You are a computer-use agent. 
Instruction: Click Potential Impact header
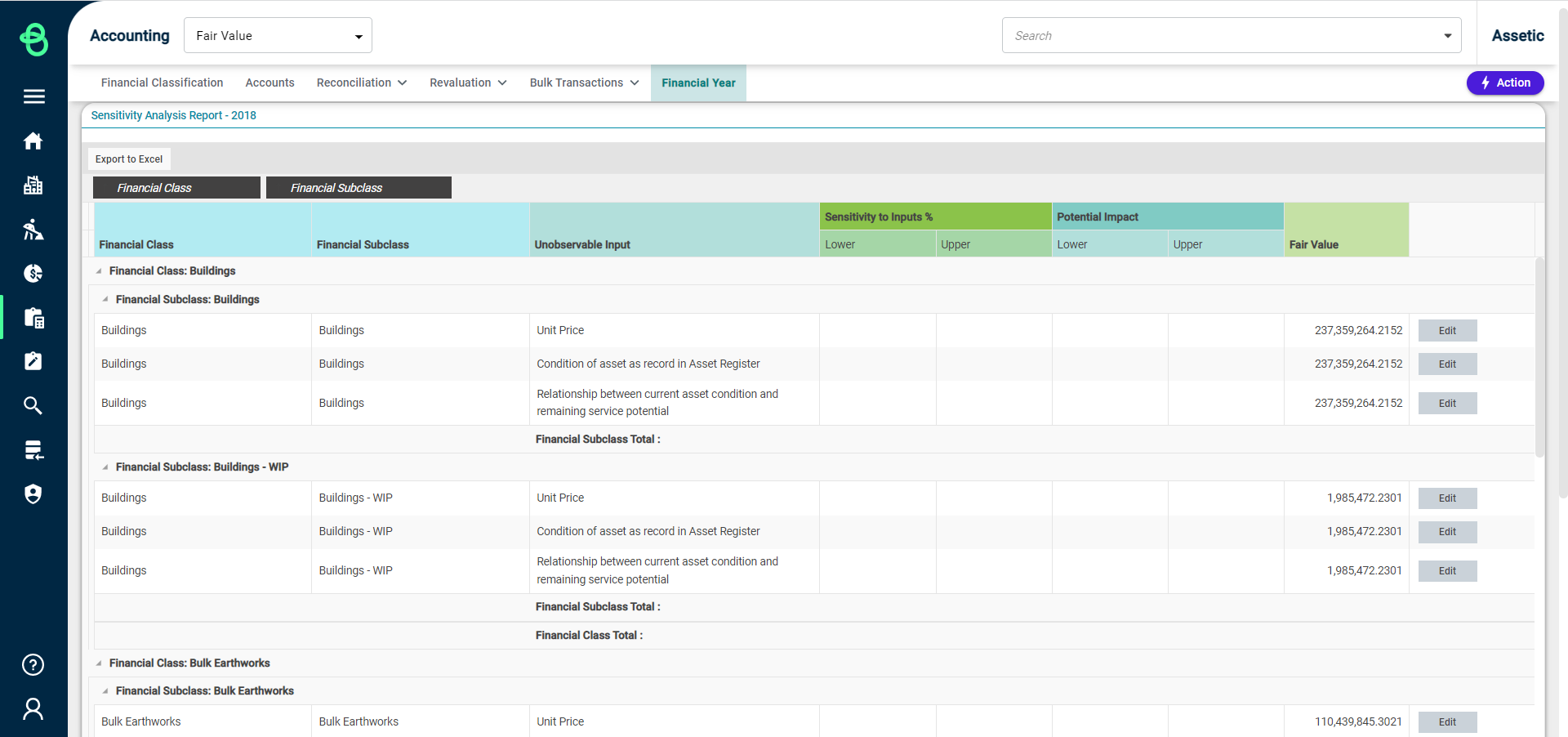pyautogui.click(x=1168, y=217)
